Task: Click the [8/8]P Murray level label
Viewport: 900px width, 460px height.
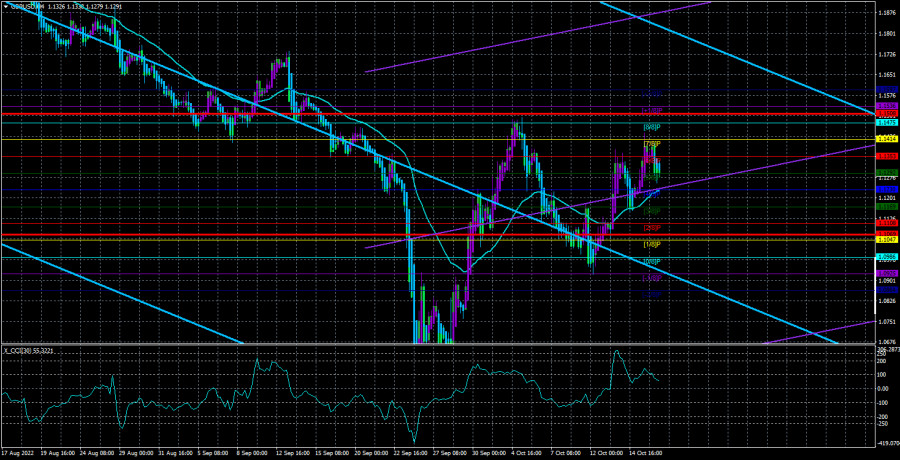Action: point(652,126)
